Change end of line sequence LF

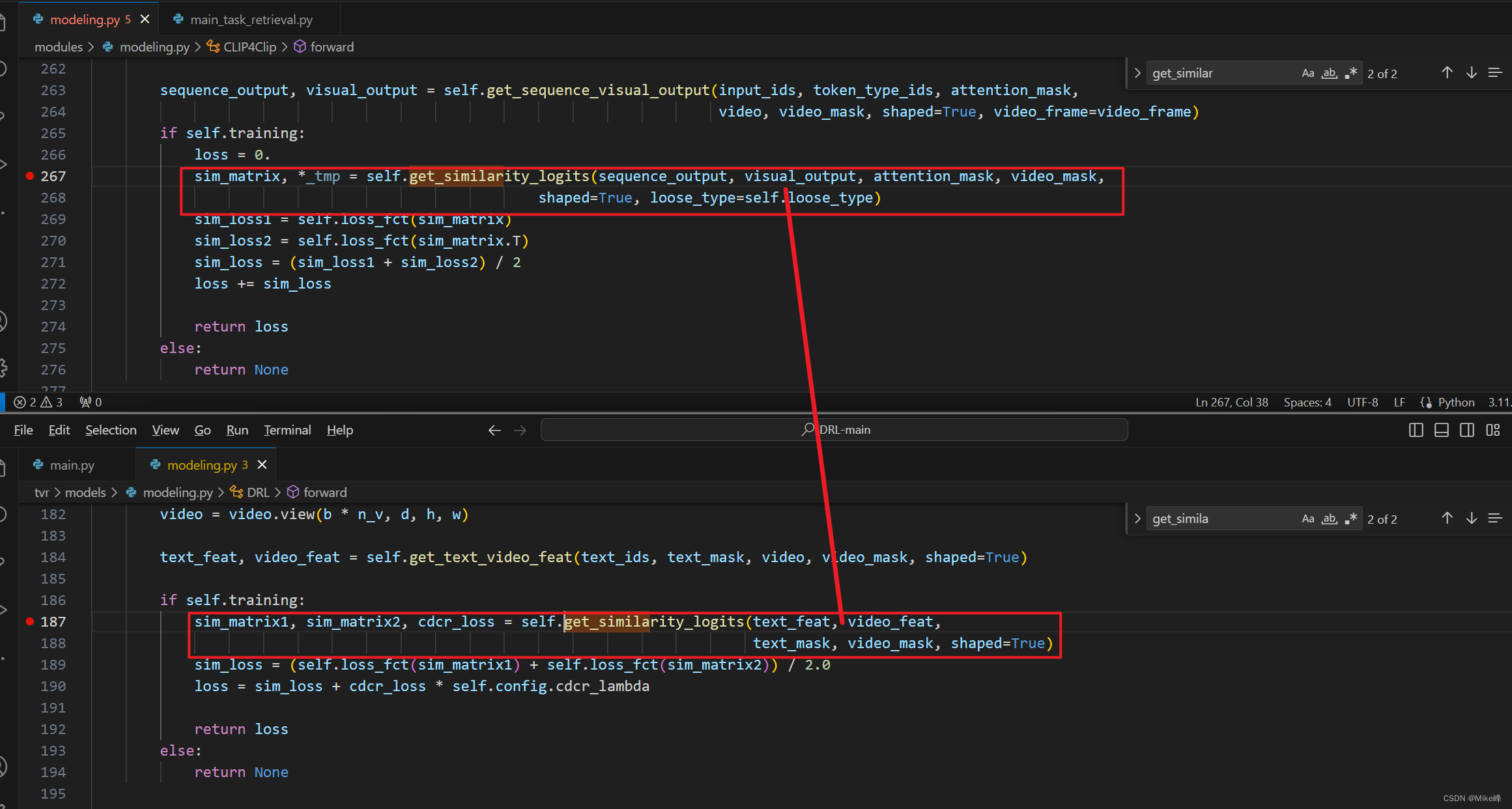click(1399, 403)
